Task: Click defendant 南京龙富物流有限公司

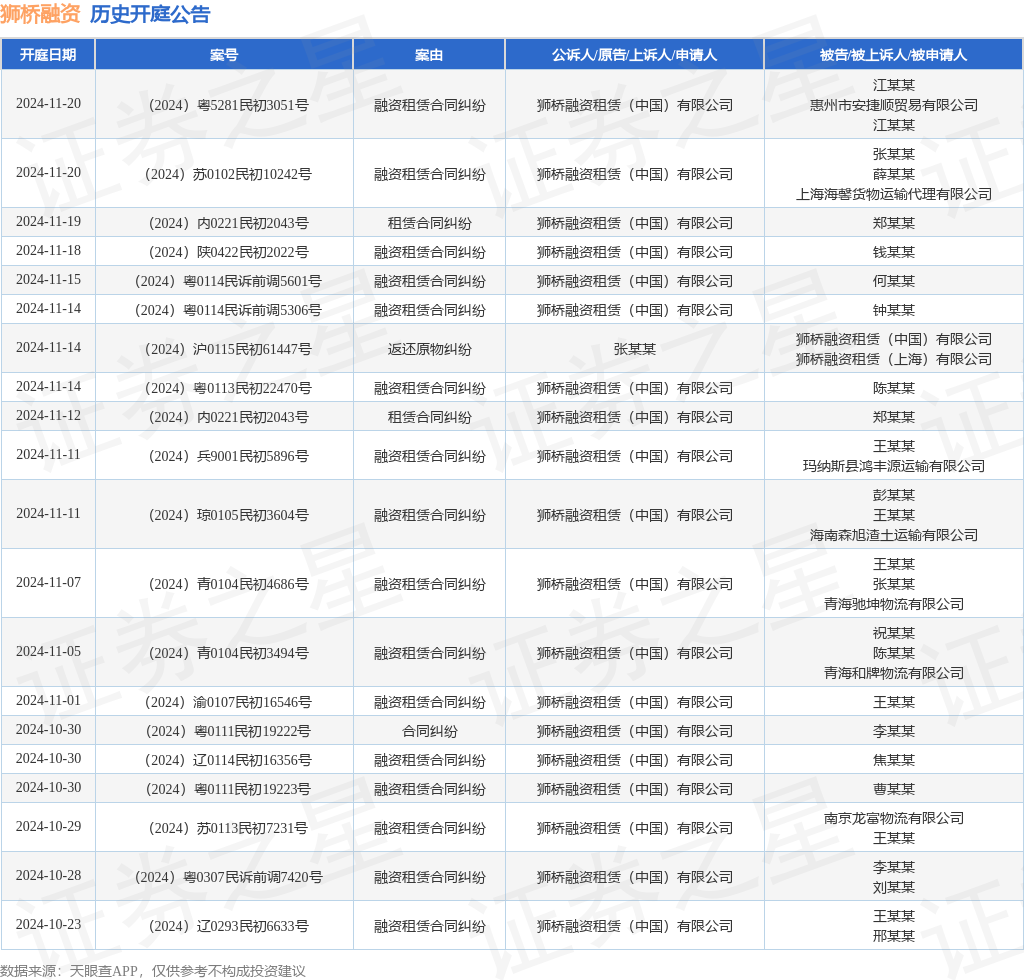Action: (893, 818)
